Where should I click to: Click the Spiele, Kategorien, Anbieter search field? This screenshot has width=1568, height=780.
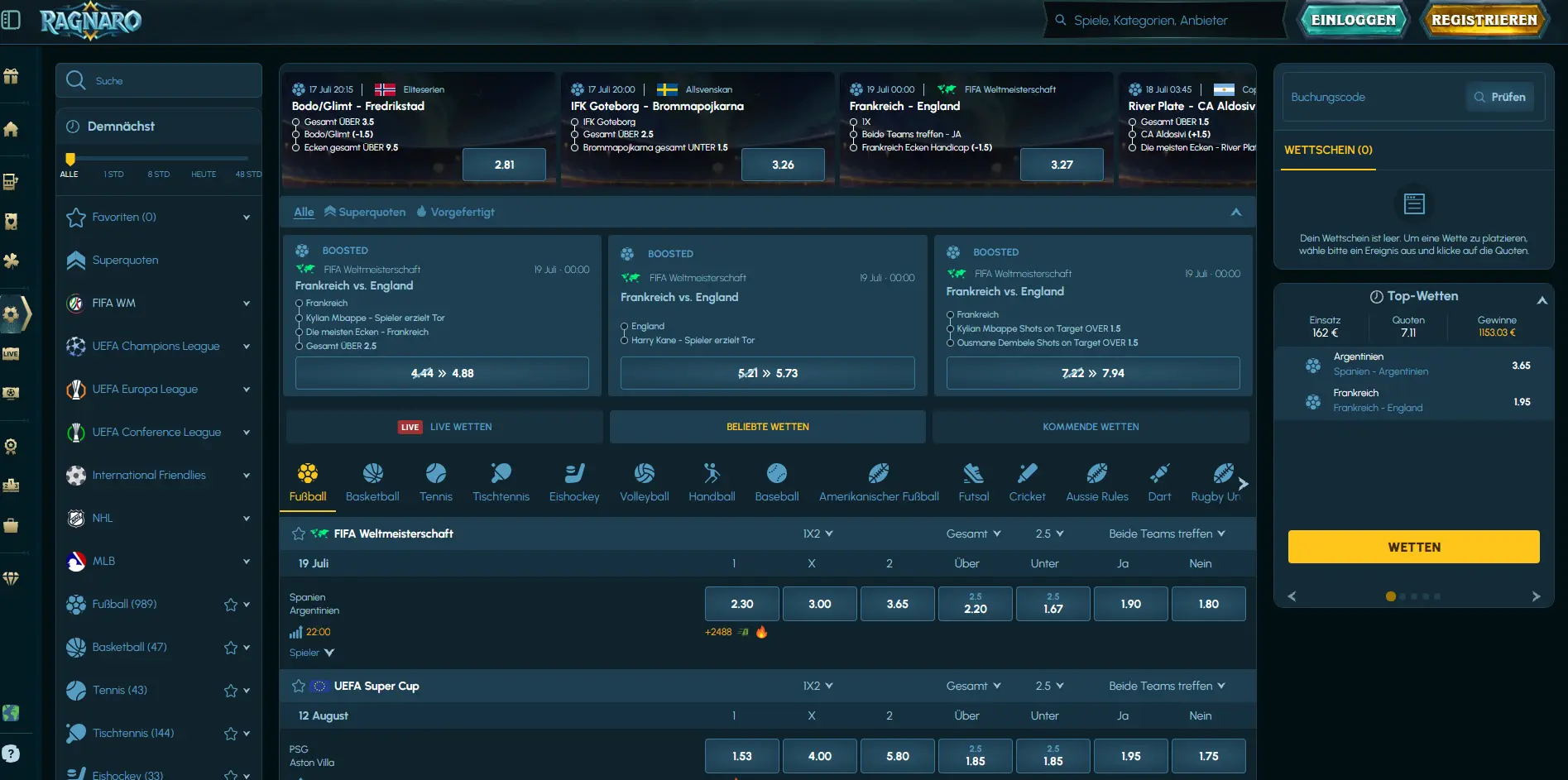tap(1167, 20)
